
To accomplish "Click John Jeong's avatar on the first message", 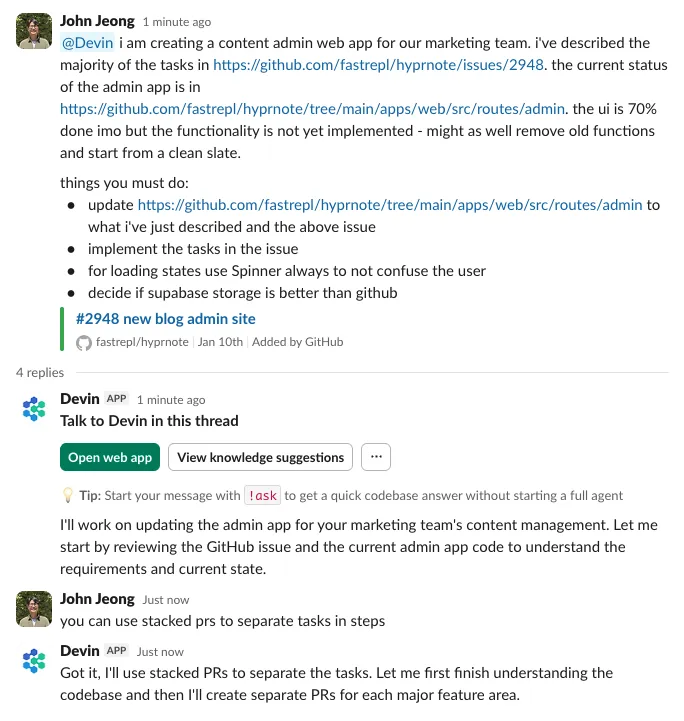I will pyautogui.click(x=34, y=31).
